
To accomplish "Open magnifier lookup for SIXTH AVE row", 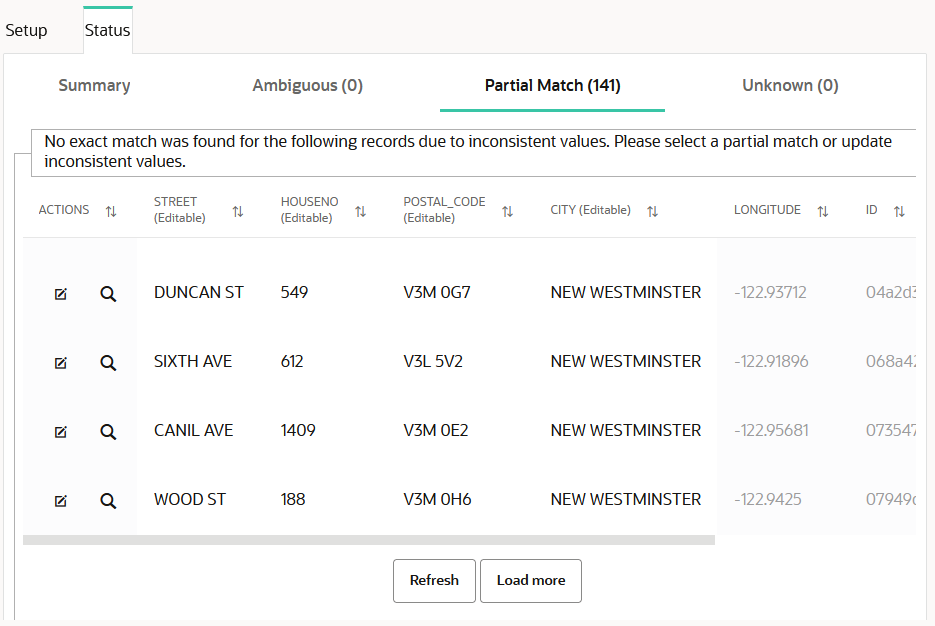I will (x=108, y=363).
